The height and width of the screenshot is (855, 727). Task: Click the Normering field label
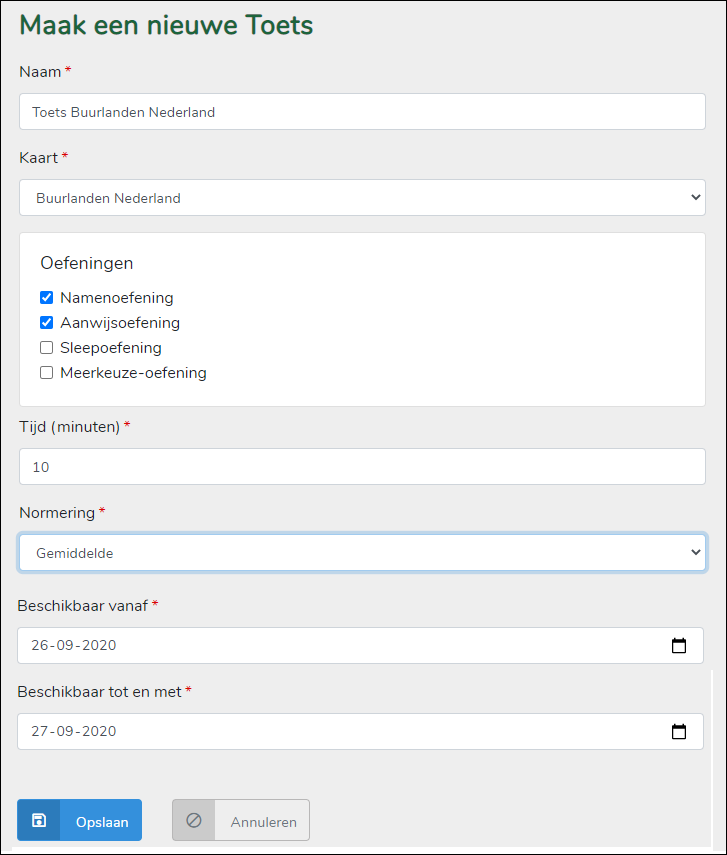click(57, 513)
